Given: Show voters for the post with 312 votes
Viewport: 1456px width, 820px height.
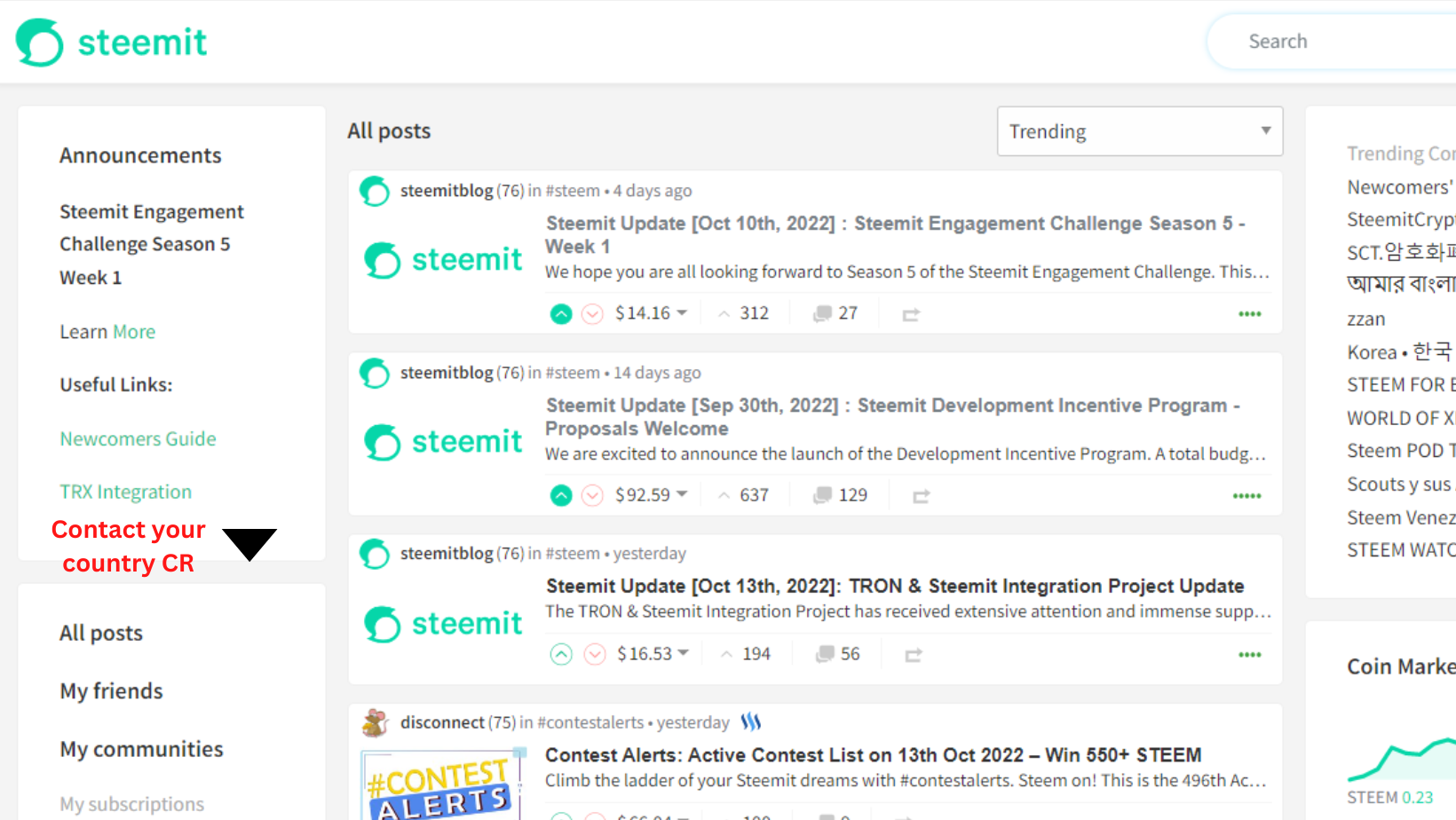Looking at the screenshot, I should click(744, 313).
